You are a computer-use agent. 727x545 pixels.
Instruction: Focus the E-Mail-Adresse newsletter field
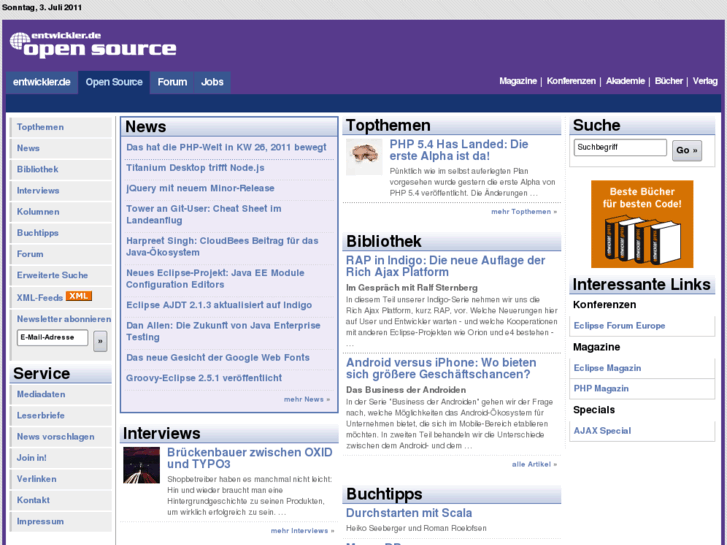52,338
